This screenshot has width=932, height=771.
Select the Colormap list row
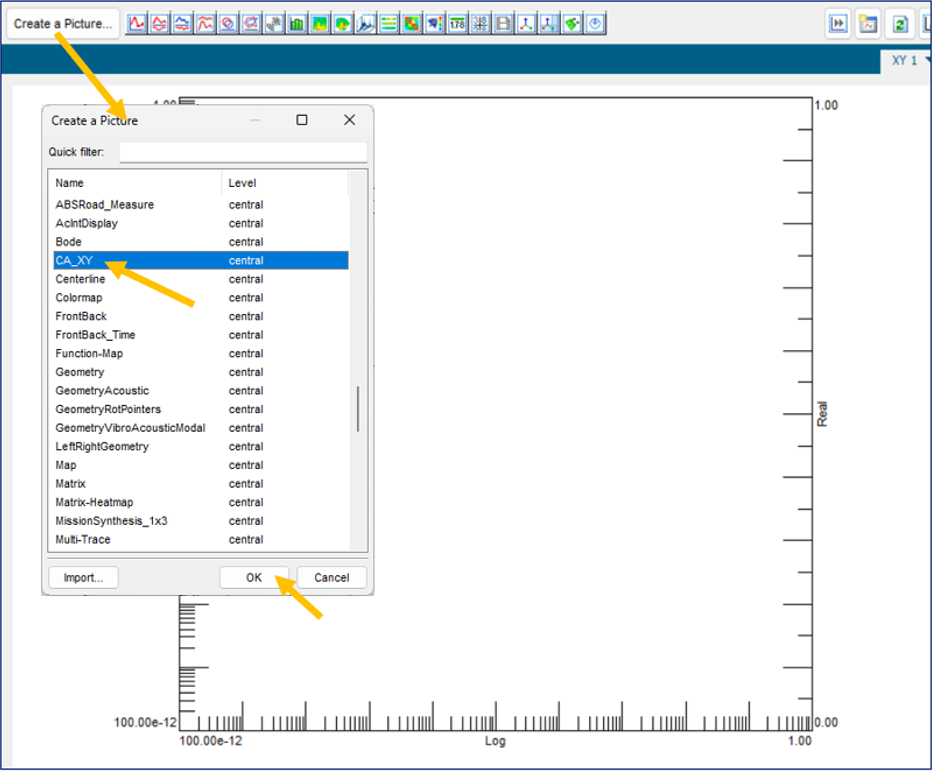201,298
